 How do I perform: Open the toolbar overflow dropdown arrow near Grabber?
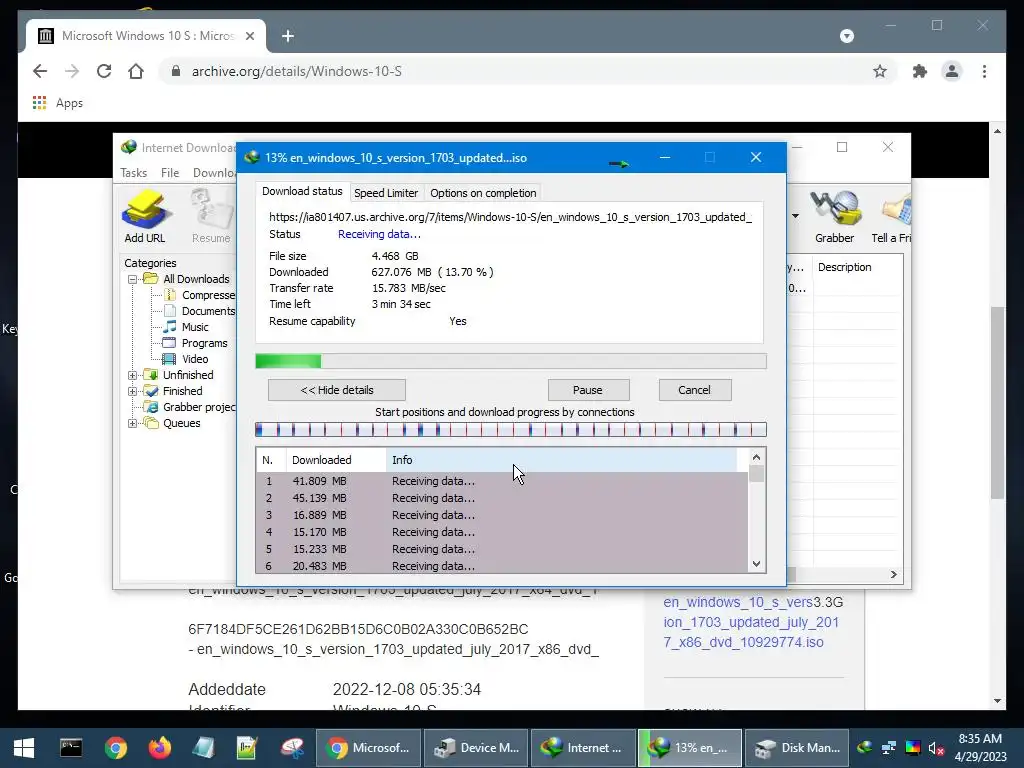click(x=795, y=216)
